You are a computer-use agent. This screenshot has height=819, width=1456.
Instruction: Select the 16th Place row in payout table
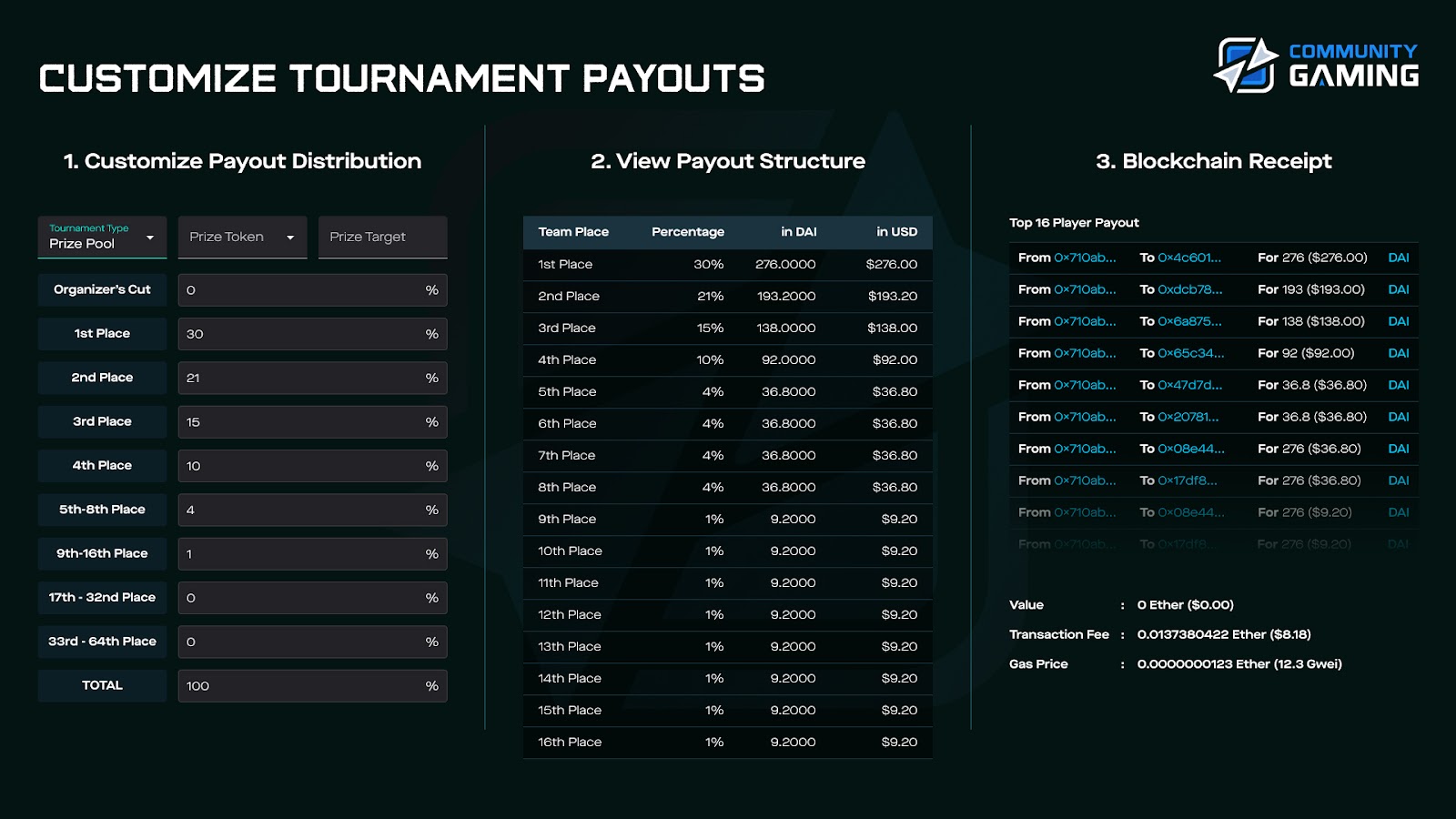(x=728, y=743)
